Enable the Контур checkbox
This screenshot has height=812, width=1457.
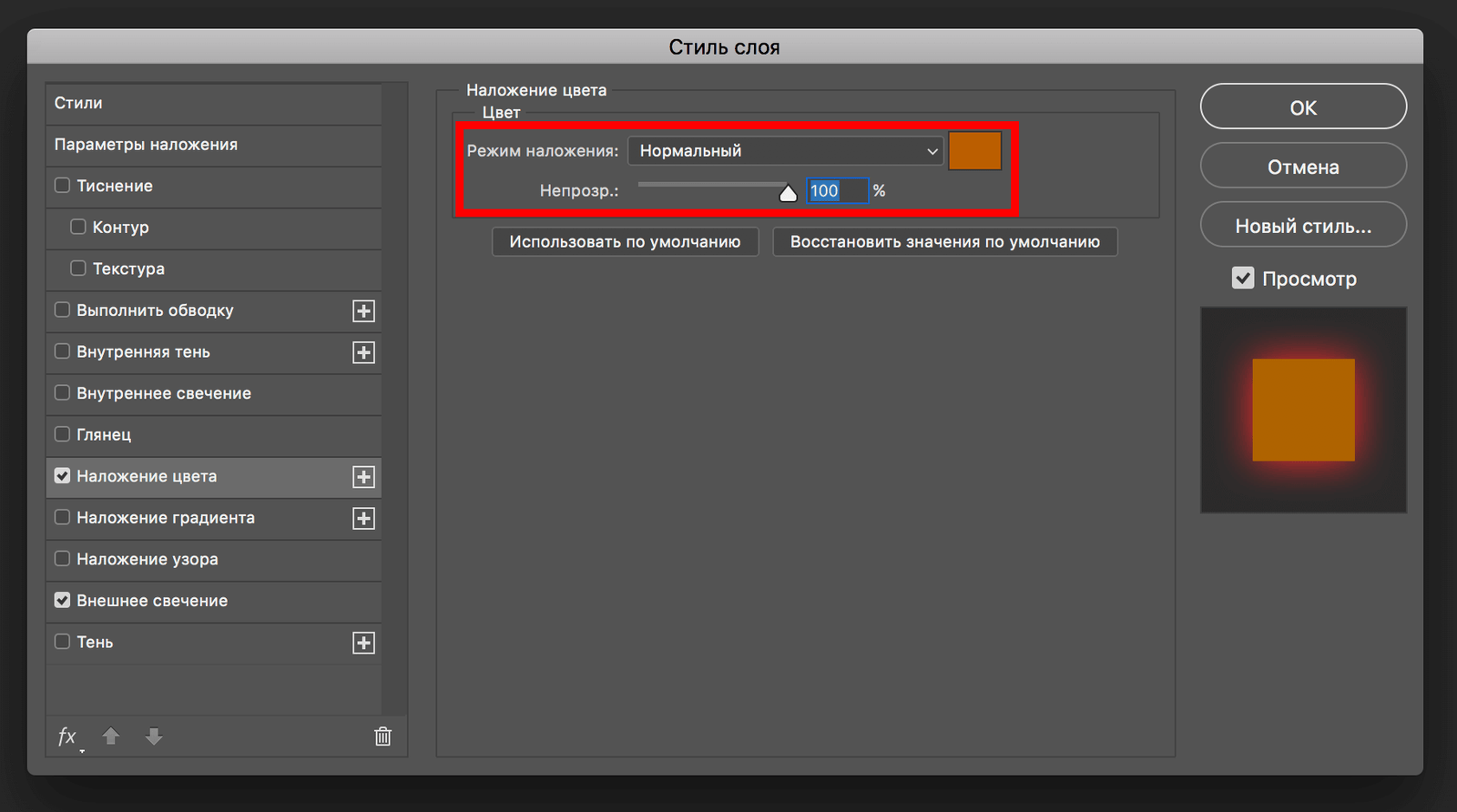[78, 227]
